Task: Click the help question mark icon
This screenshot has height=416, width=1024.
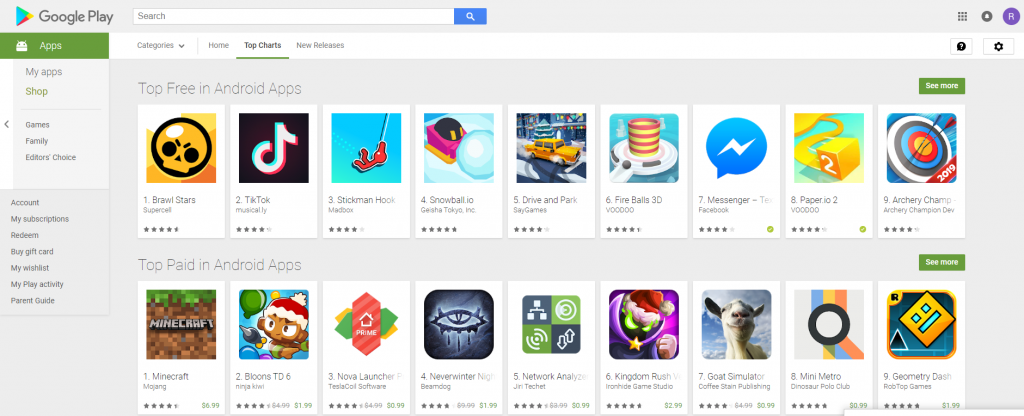Action: click(961, 46)
